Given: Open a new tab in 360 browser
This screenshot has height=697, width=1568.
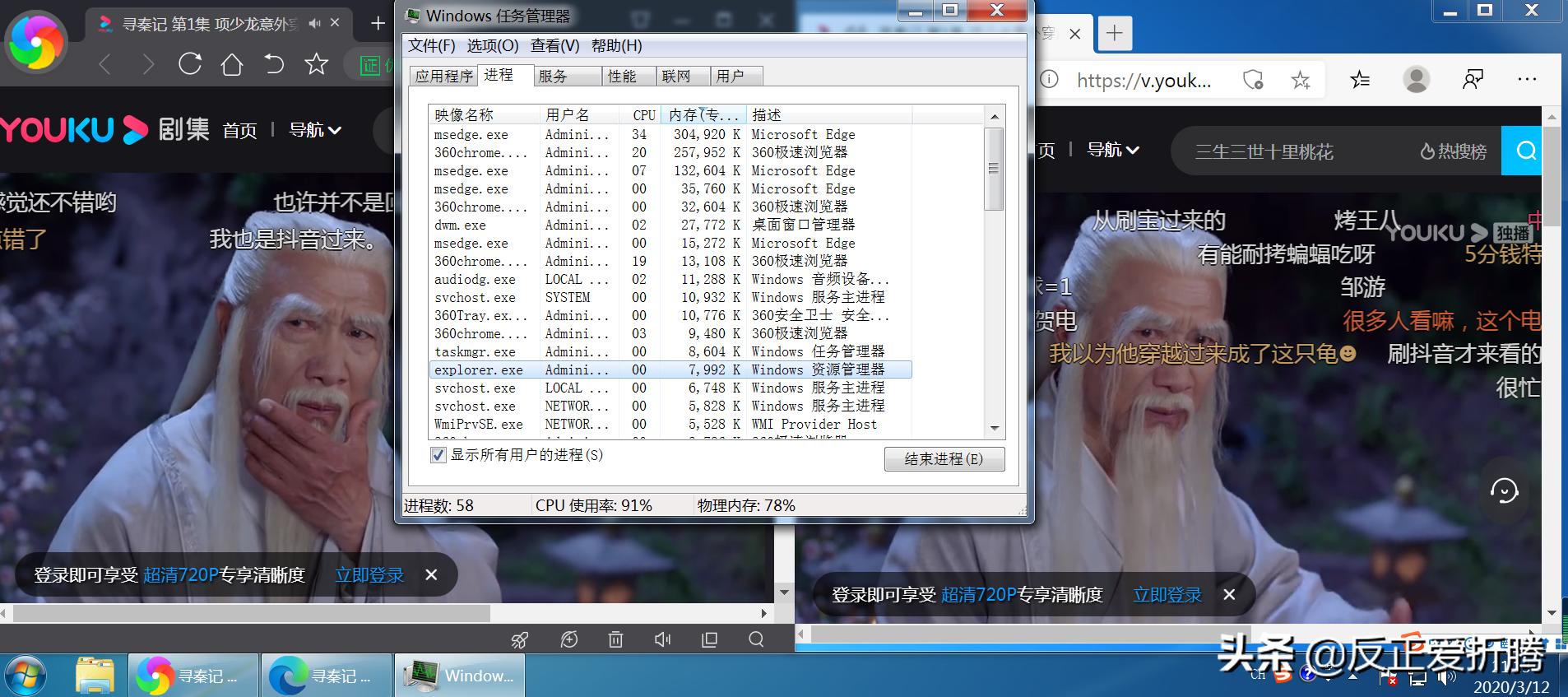Looking at the screenshot, I should point(378,23).
